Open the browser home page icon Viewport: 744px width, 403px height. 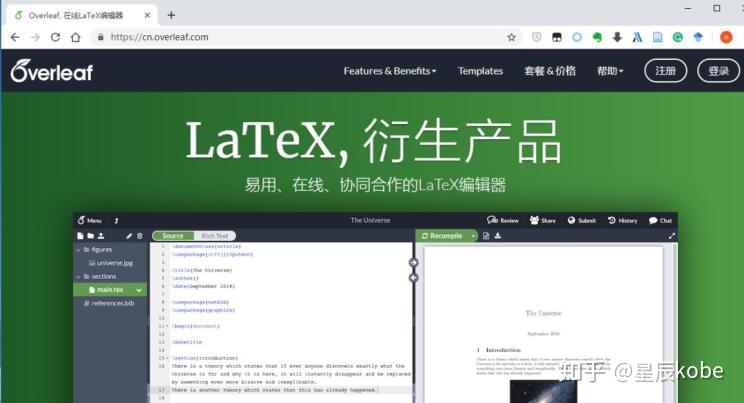[75, 37]
